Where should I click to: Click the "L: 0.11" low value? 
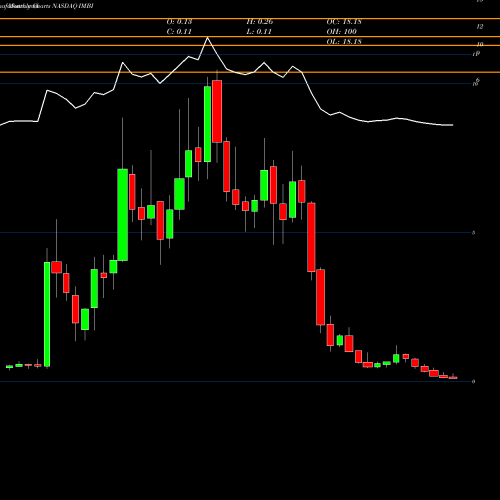[x=259, y=32]
